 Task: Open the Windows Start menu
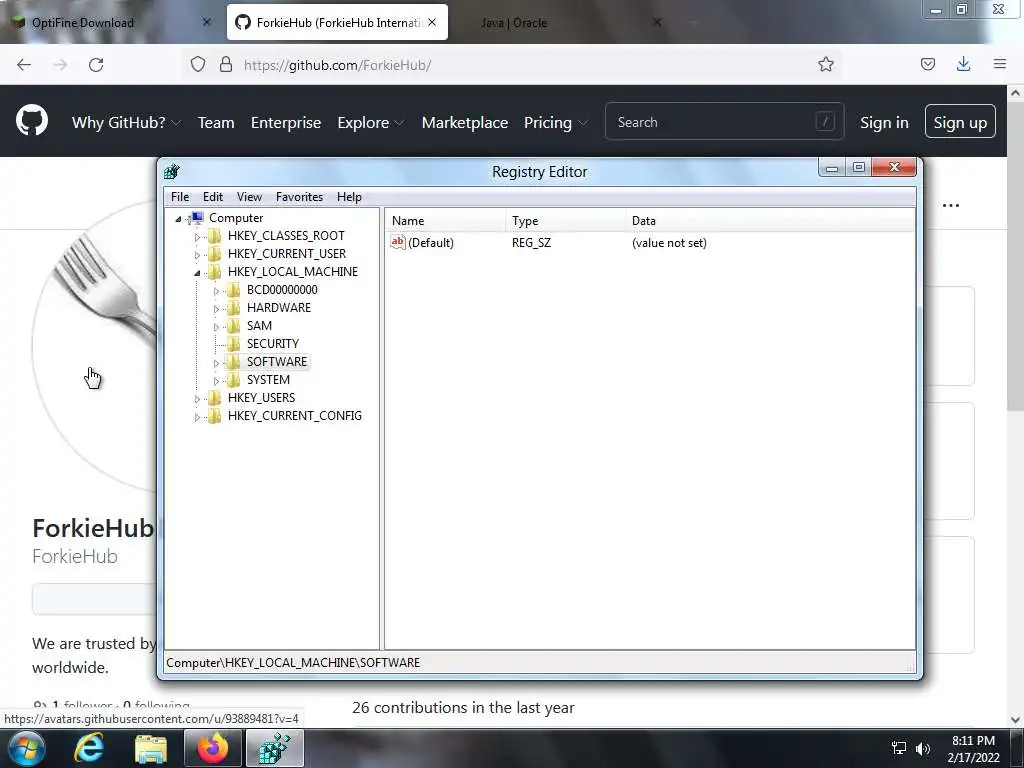(x=25, y=748)
